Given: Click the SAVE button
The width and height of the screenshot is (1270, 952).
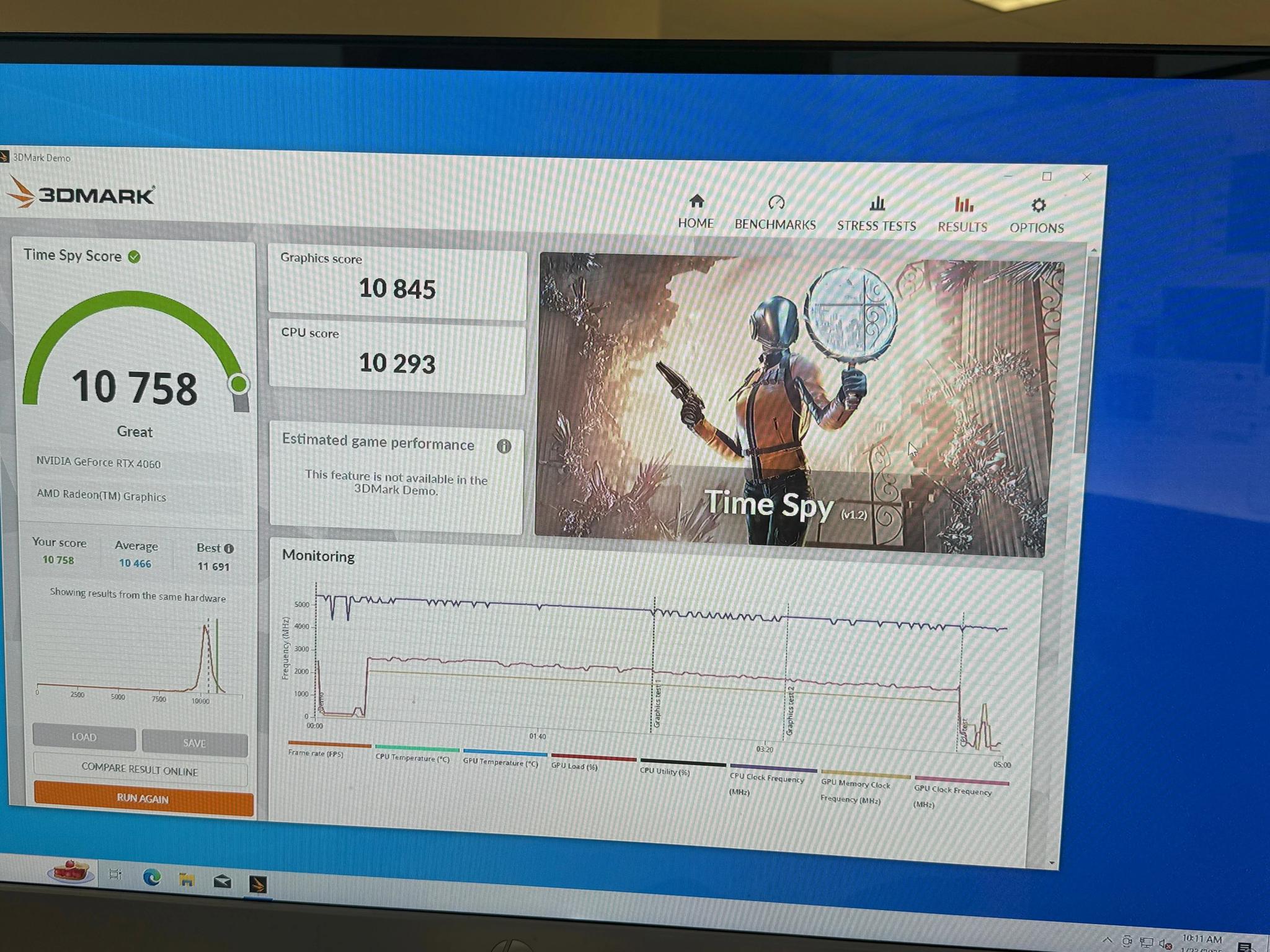Looking at the screenshot, I should (194, 743).
